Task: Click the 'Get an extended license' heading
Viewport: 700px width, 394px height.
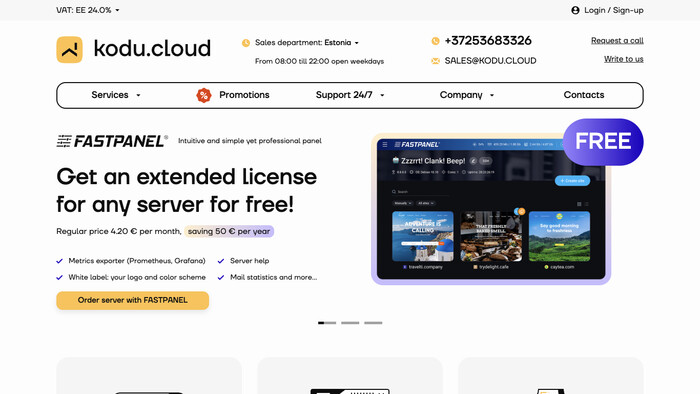Action: click(187, 177)
